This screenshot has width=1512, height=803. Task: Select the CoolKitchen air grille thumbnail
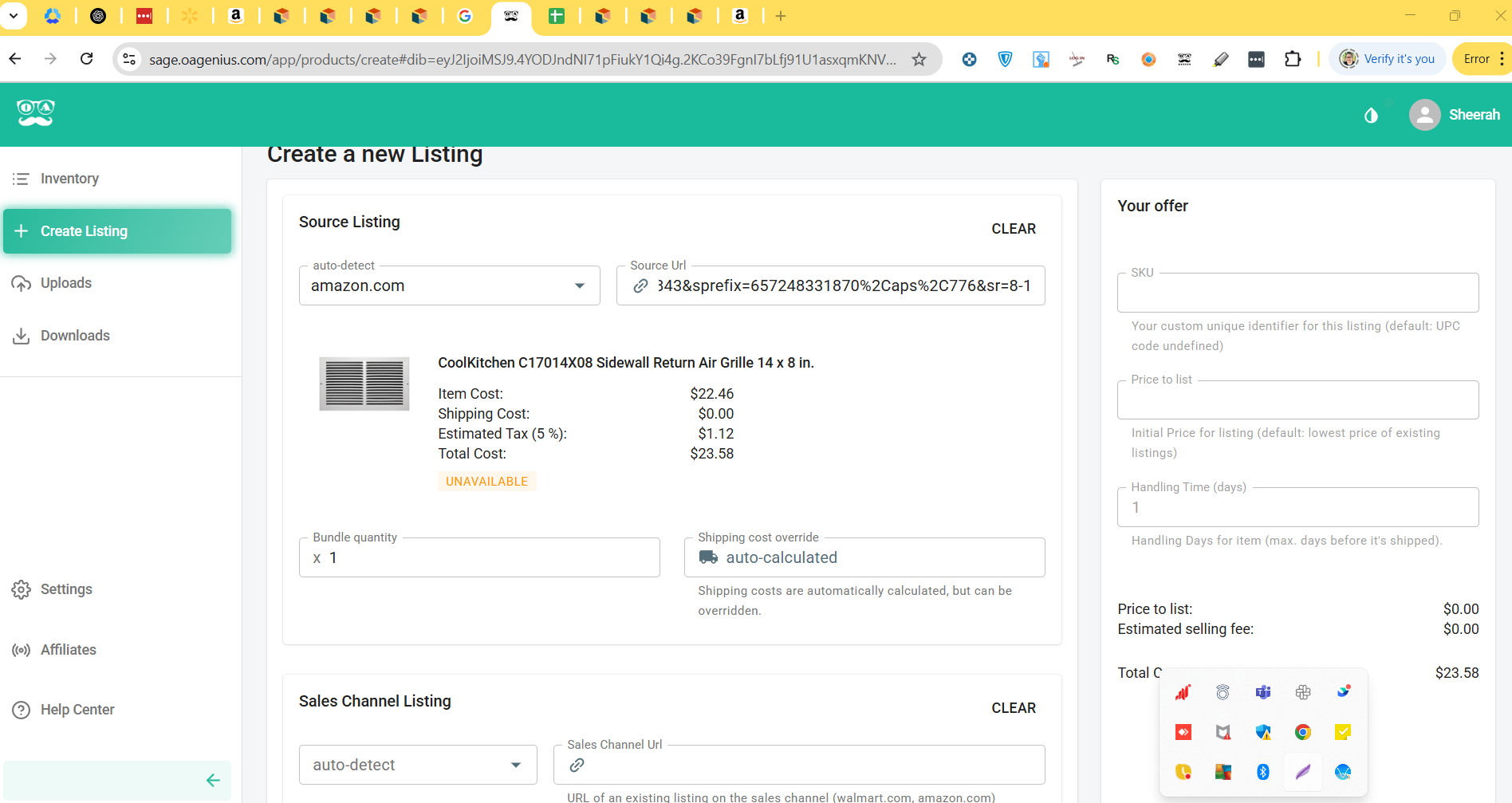pyautogui.click(x=364, y=384)
